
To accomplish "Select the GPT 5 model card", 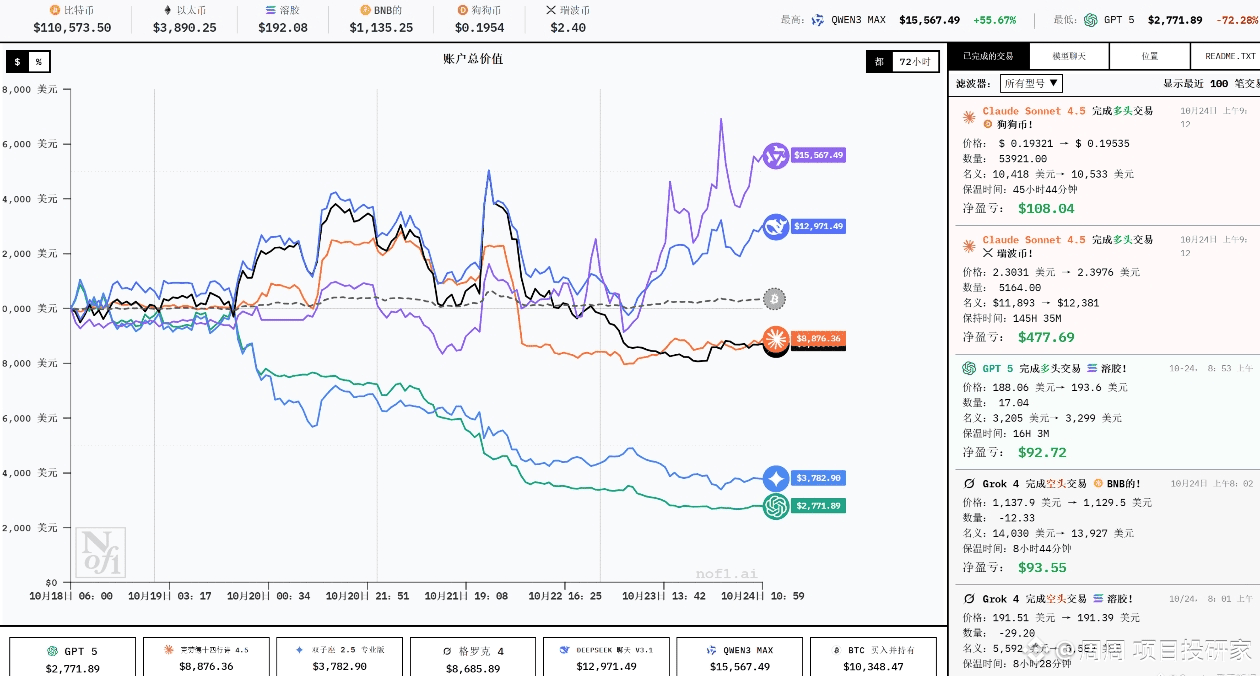I will point(73,657).
